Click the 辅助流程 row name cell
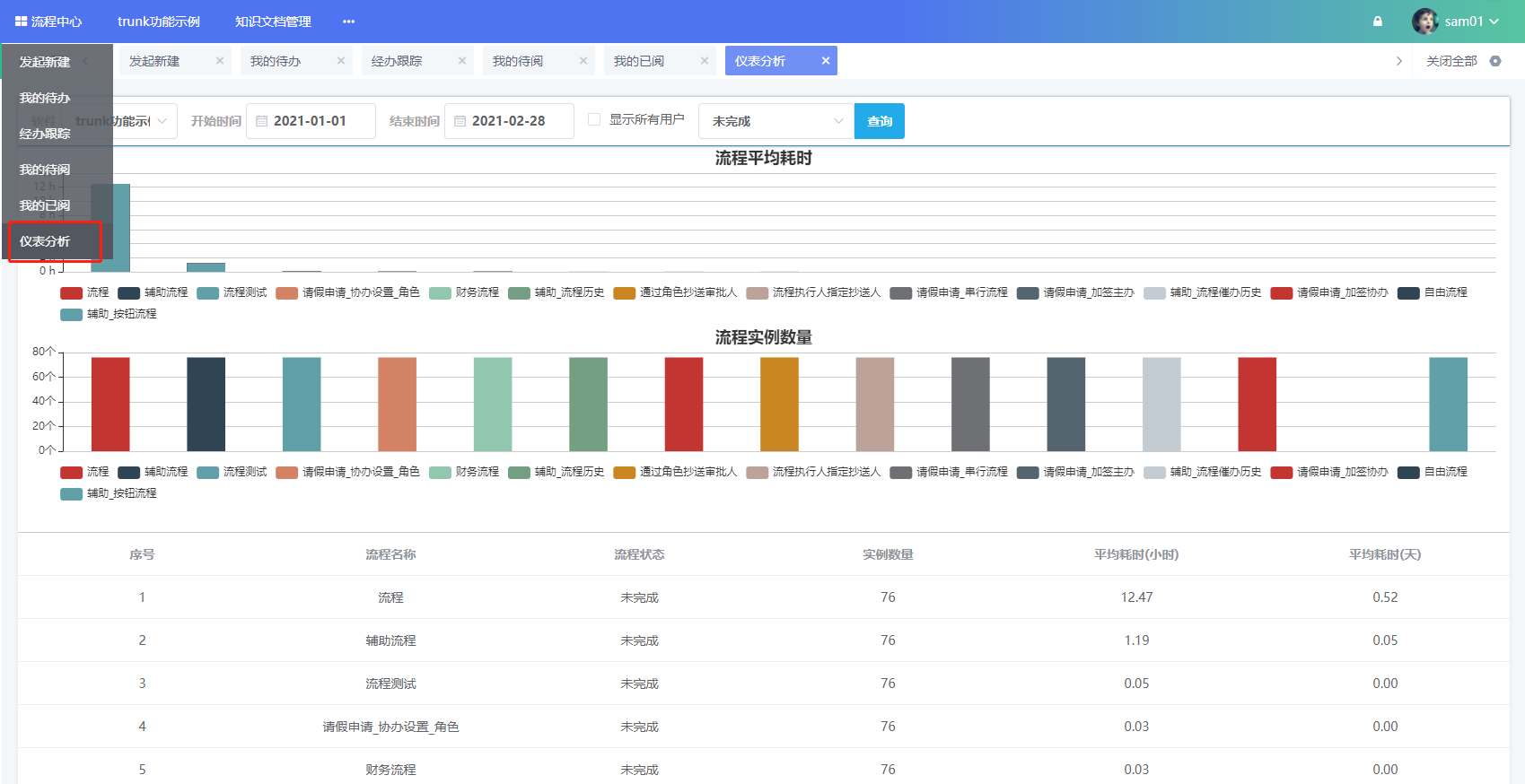 (x=390, y=640)
